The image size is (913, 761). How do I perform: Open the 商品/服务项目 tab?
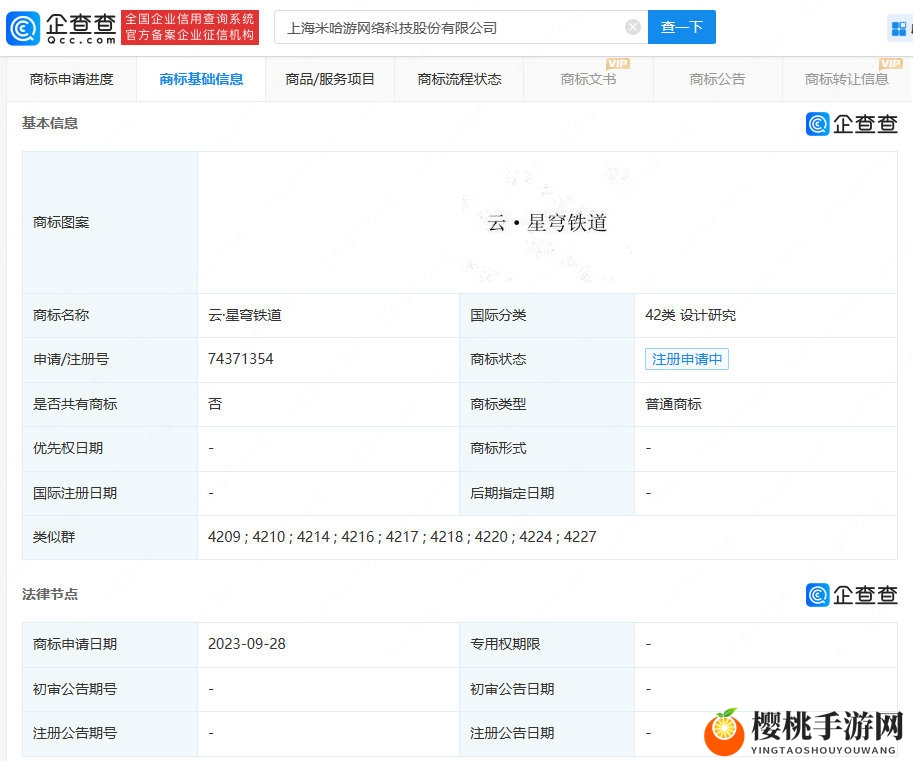pyautogui.click(x=330, y=79)
